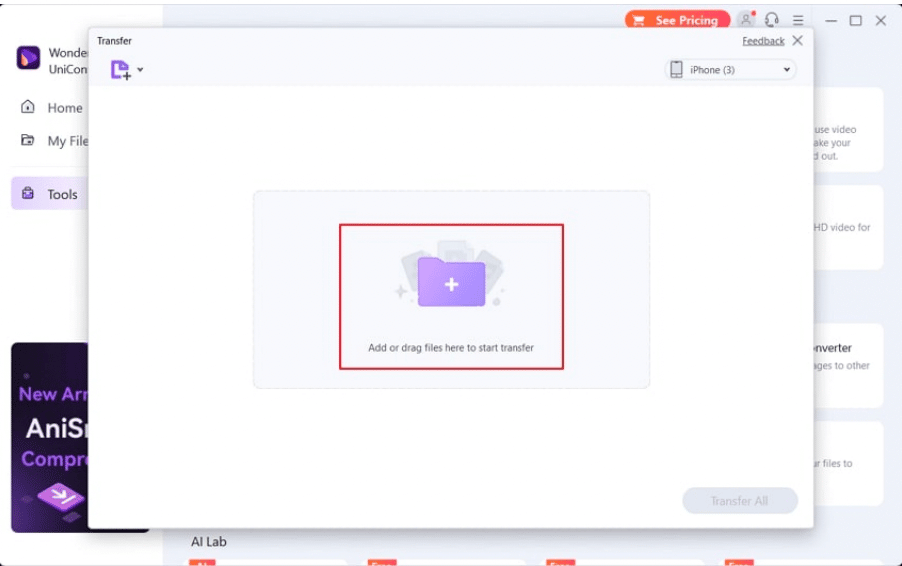This screenshot has height=566, width=902.
Task: Click the Wondershare UniConverter logo icon
Action: (28, 58)
